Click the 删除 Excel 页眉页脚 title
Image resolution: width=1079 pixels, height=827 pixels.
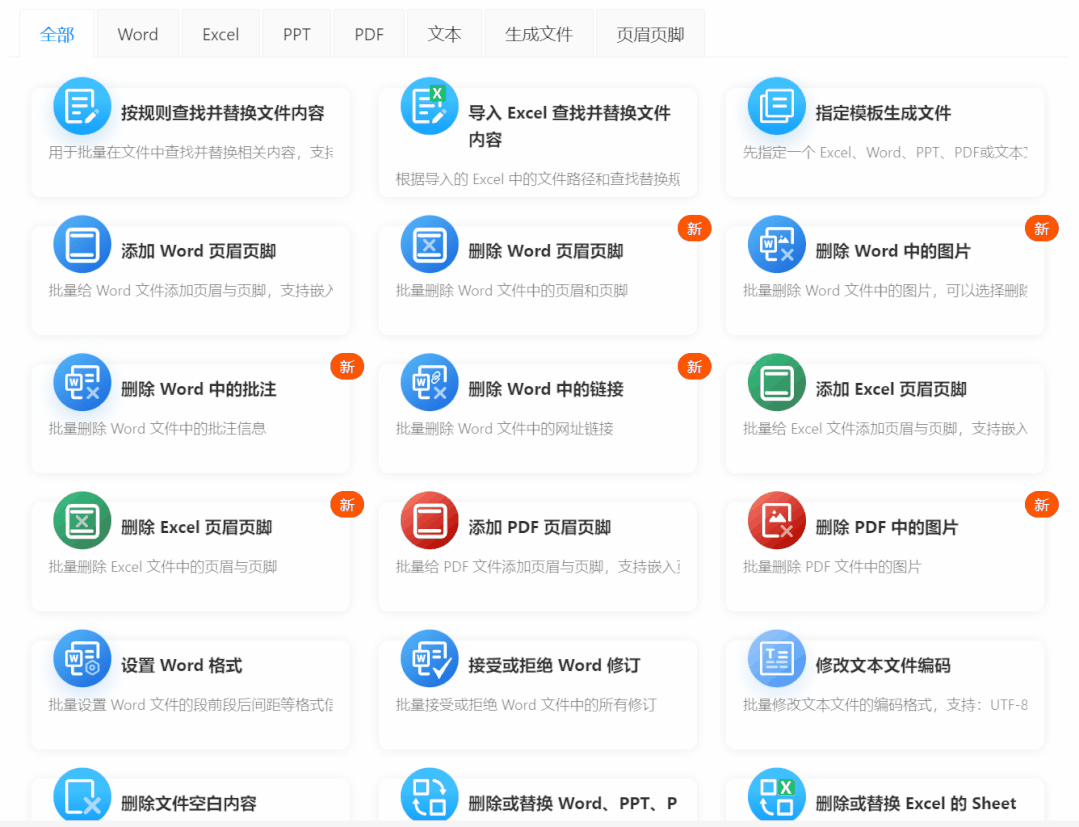196,527
